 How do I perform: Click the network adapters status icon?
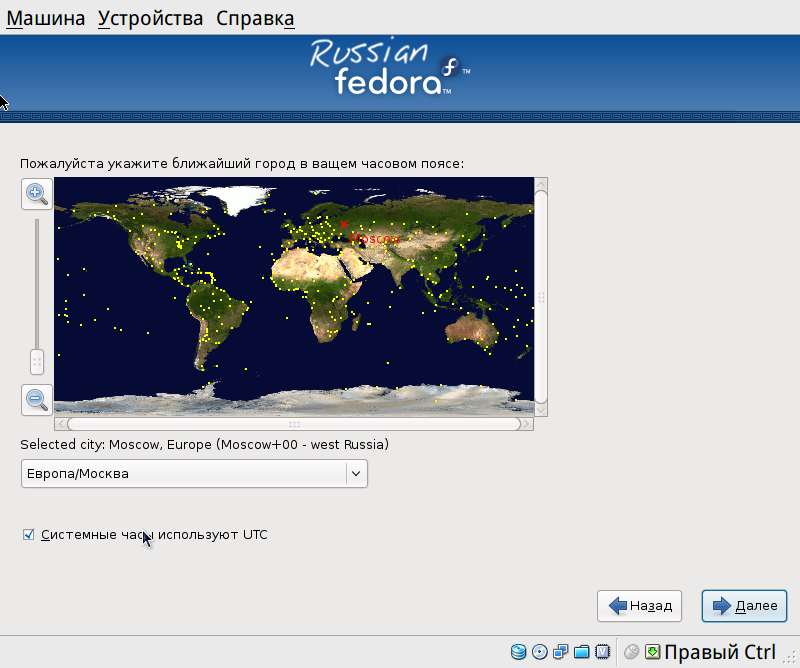pyautogui.click(x=561, y=652)
